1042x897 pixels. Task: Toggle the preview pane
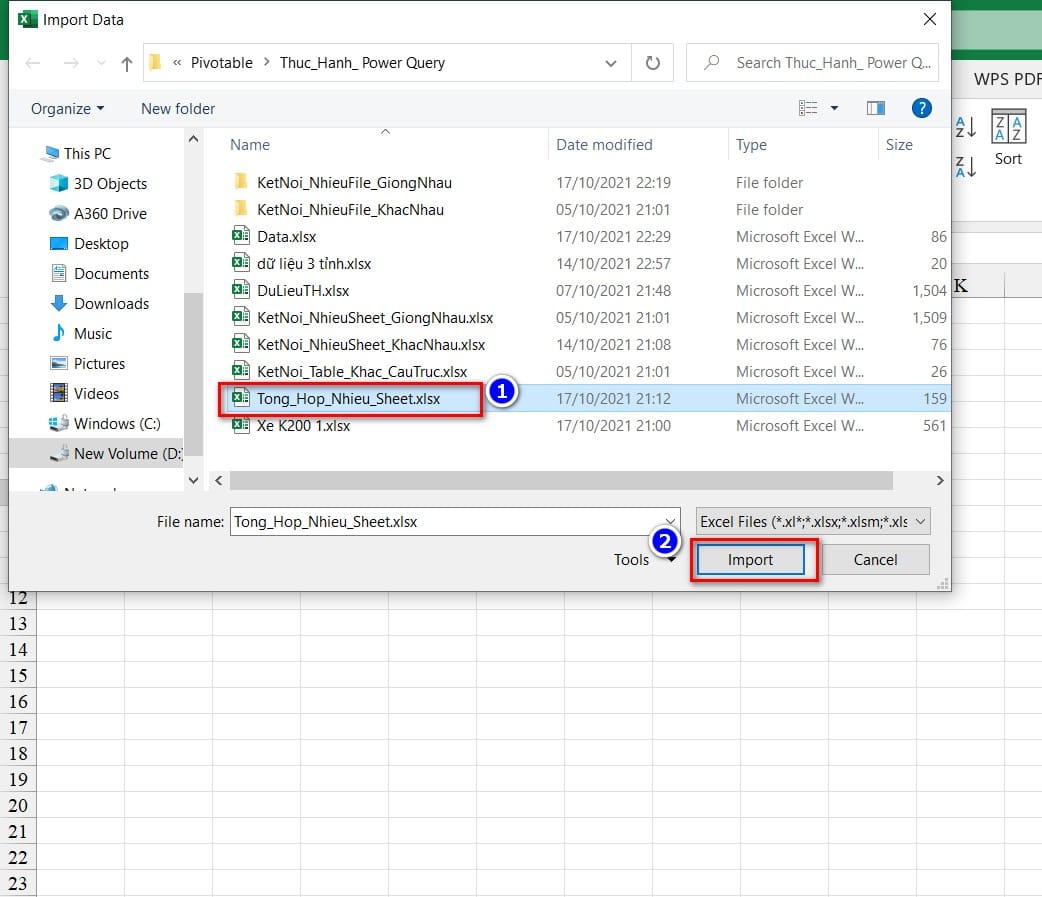[876, 107]
